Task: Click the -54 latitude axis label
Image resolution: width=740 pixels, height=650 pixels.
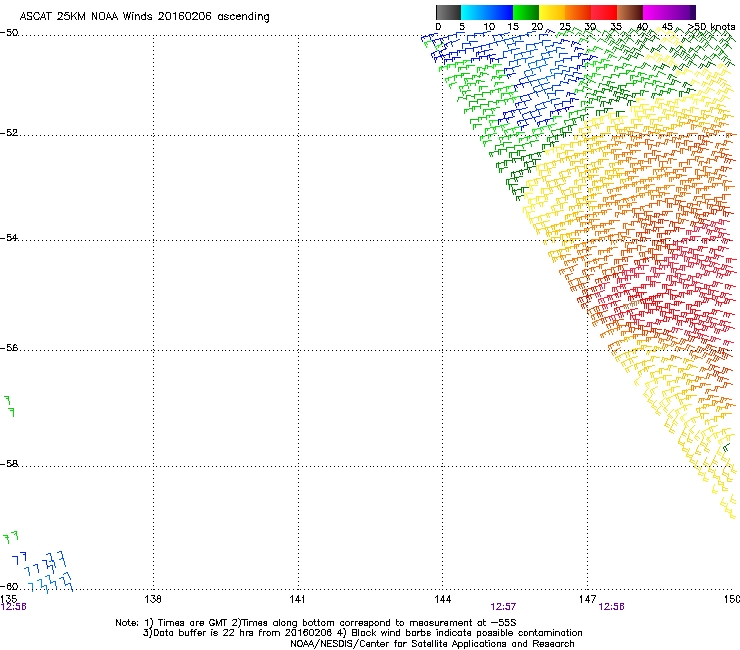Action: click(9, 237)
